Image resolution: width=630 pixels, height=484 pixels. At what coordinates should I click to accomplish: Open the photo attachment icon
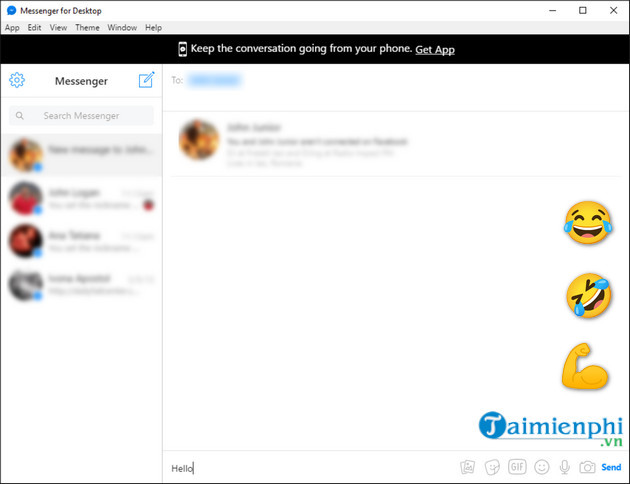point(467,467)
